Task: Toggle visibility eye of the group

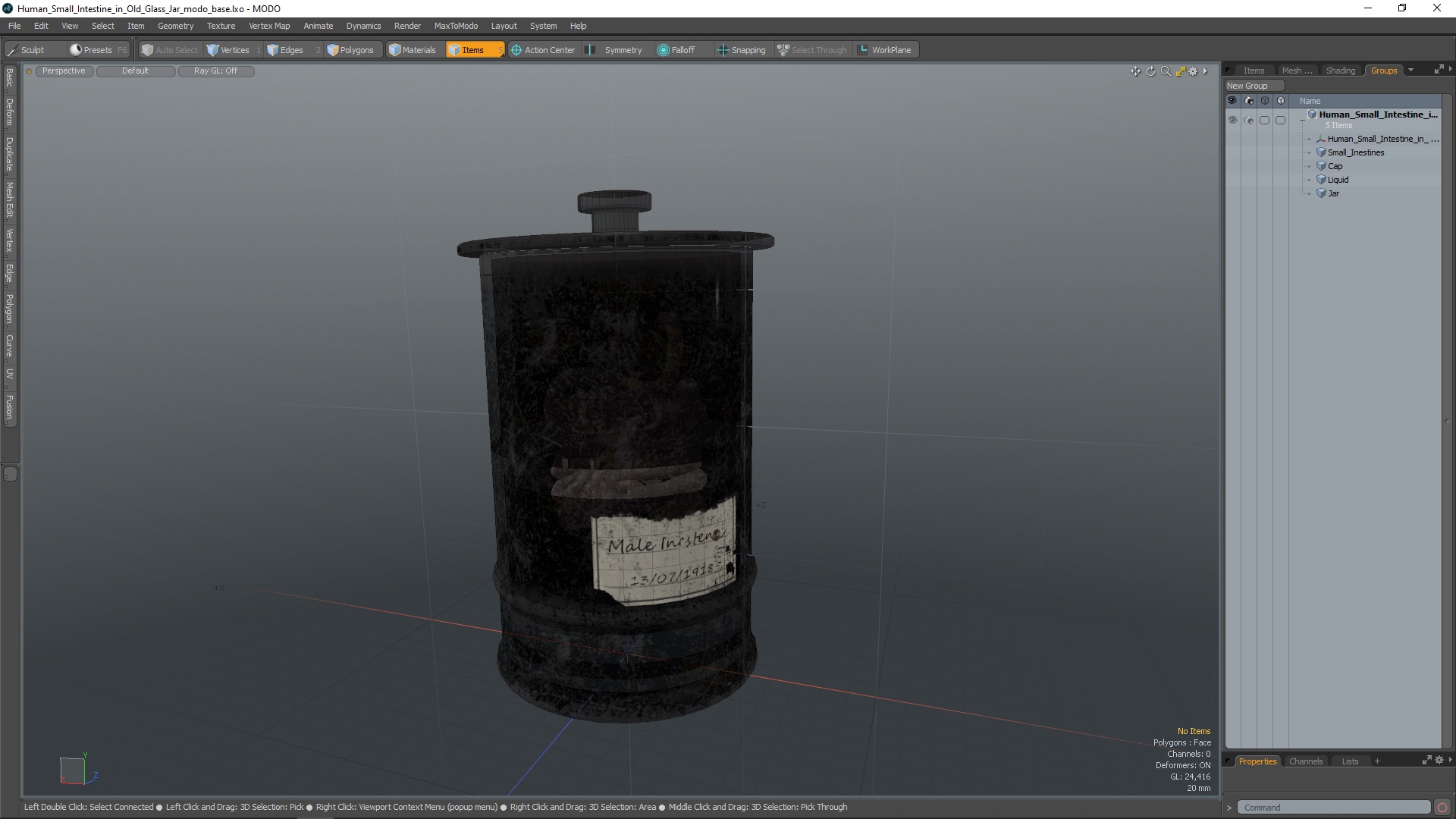Action: click(x=1232, y=120)
